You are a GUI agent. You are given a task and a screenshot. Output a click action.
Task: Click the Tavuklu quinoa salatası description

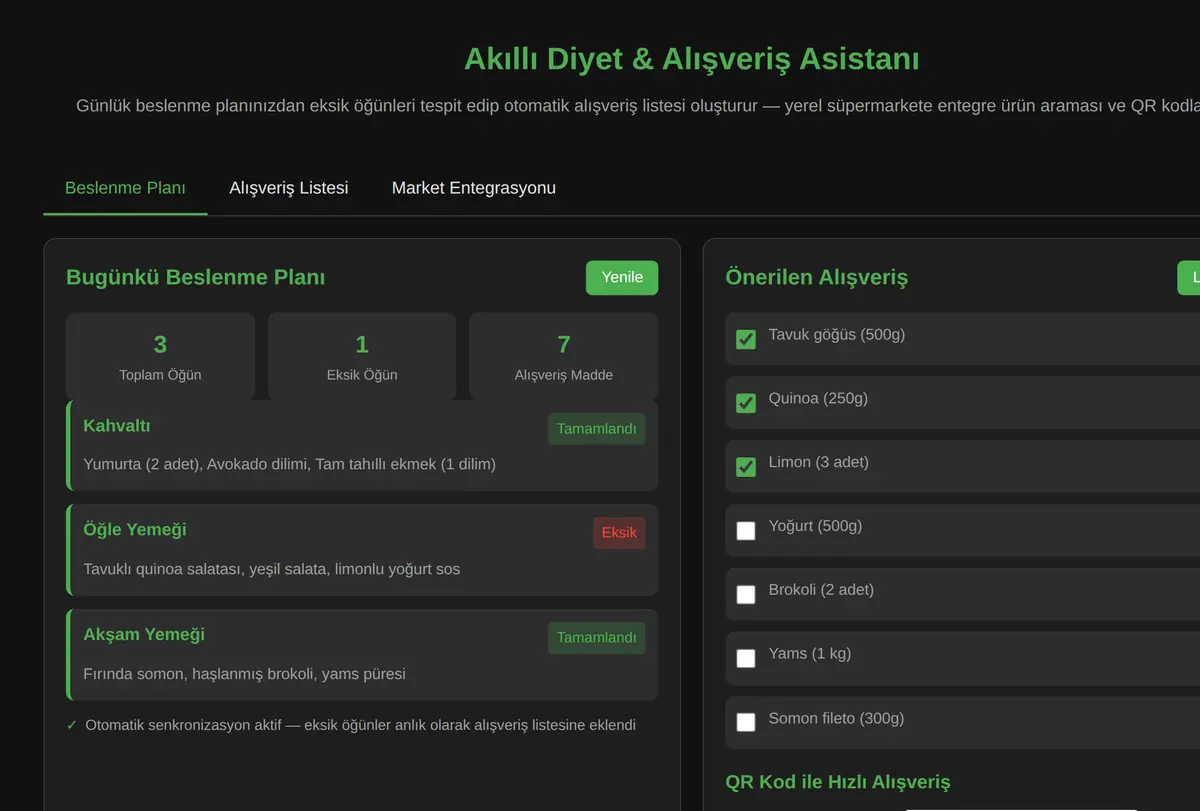click(272, 569)
